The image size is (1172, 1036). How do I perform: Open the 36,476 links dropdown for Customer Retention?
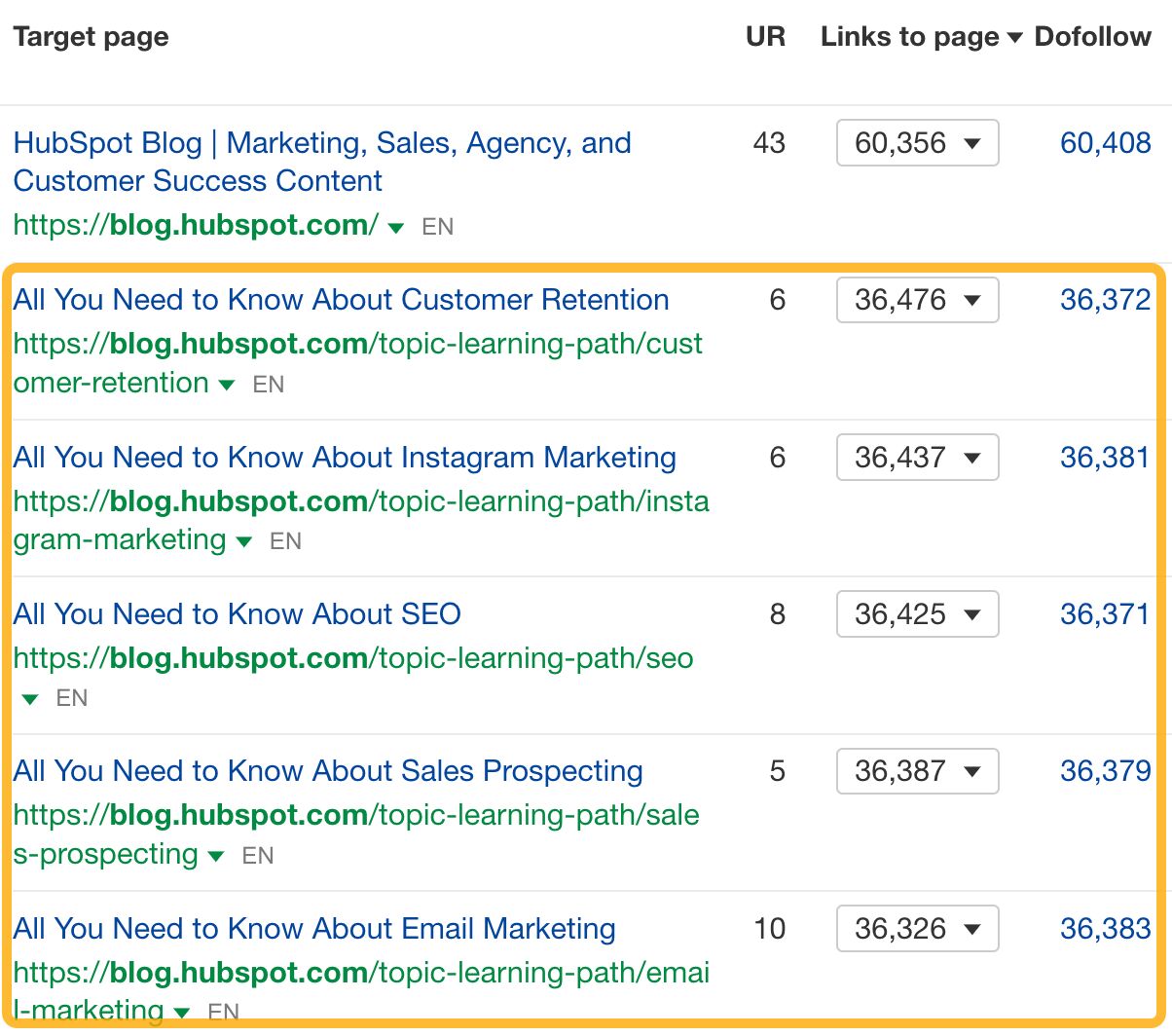coord(916,300)
